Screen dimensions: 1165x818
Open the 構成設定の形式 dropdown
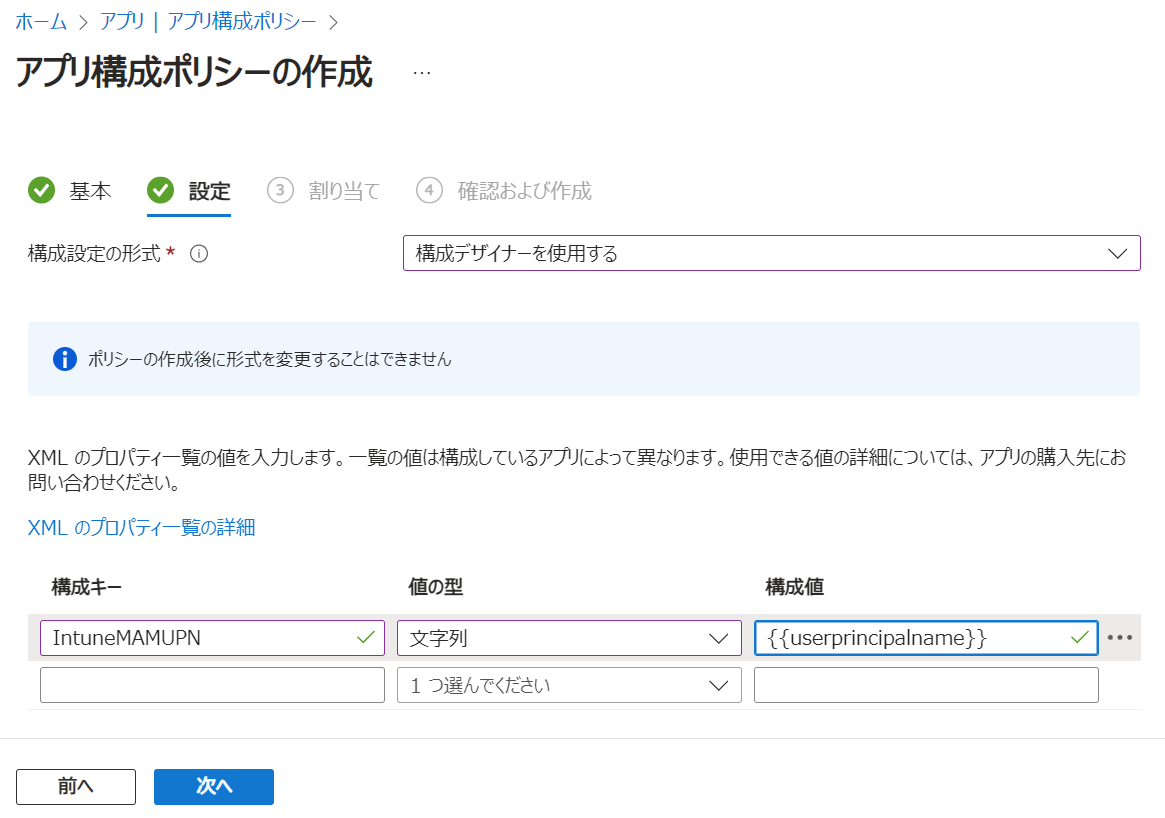pos(770,253)
